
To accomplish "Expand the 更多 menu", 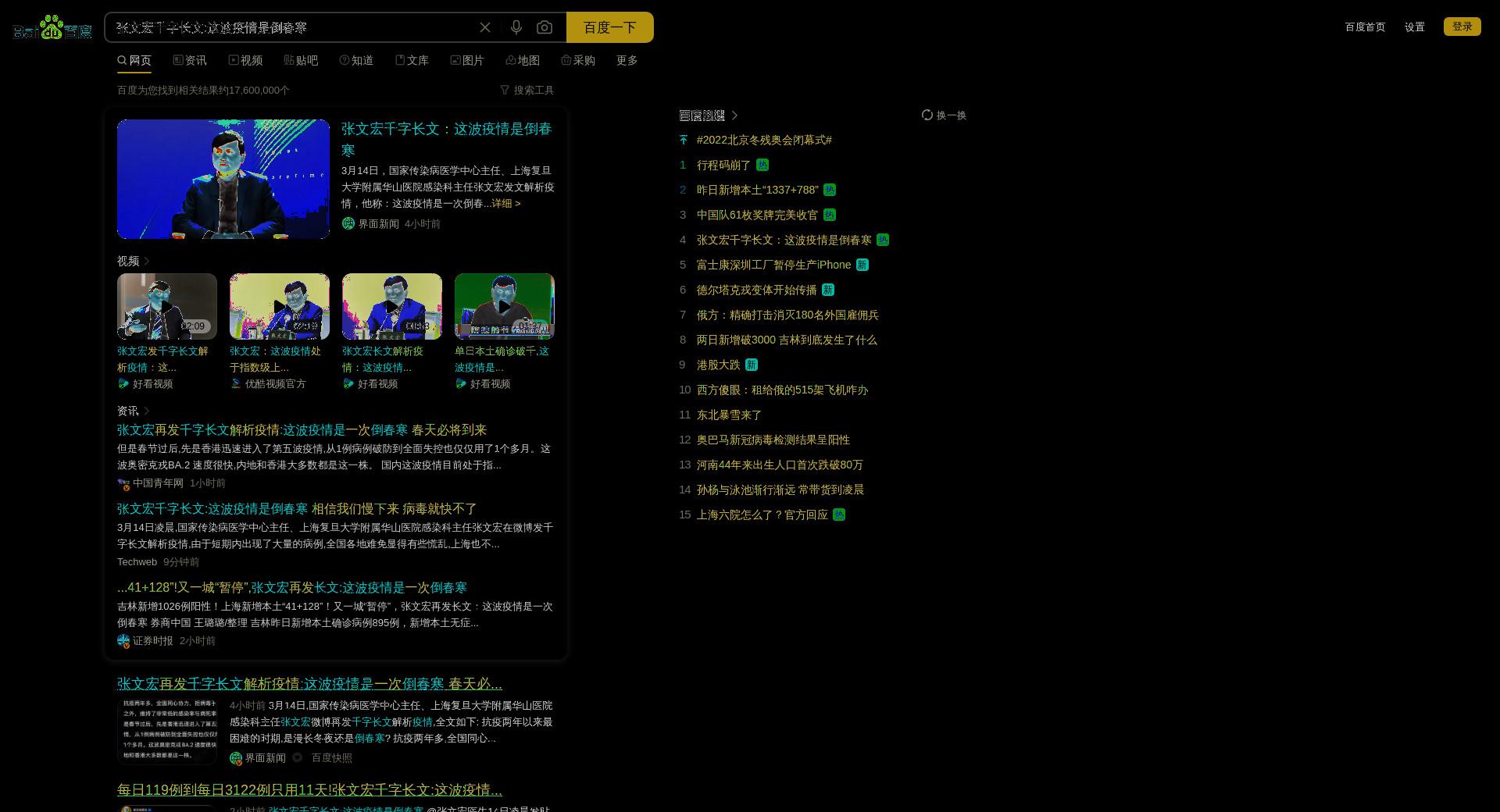I will (x=627, y=60).
